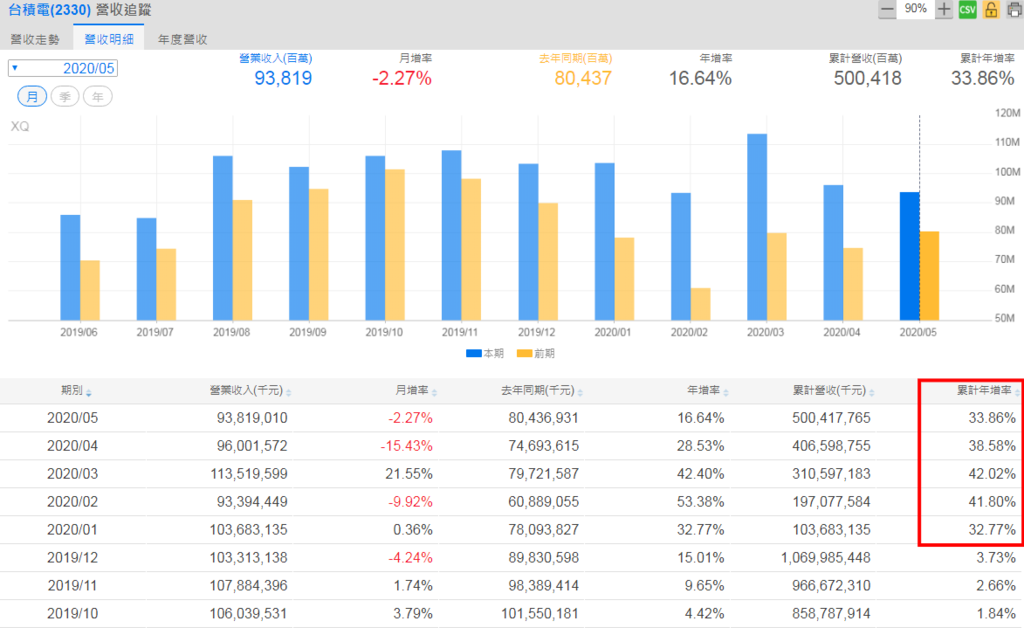Image resolution: width=1024 pixels, height=628 pixels.
Task: Click the cumulative revenue cell 310,597,183
Action: click(831, 474)
